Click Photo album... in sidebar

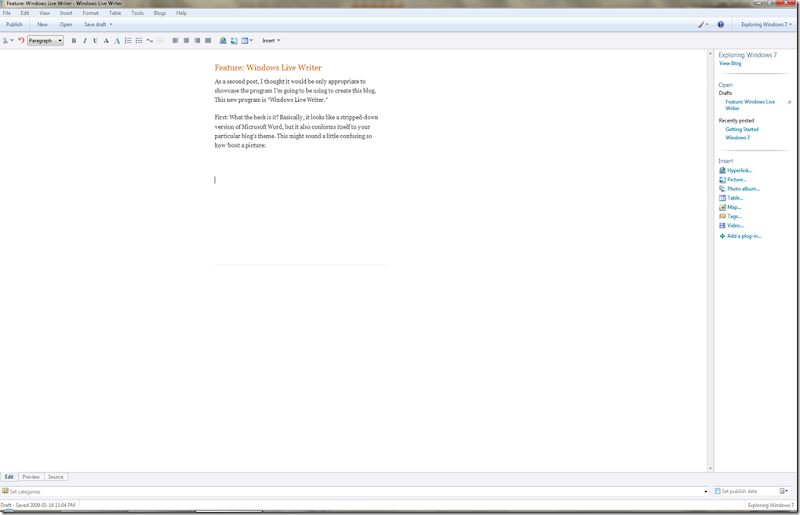click(x=743, y=189)
